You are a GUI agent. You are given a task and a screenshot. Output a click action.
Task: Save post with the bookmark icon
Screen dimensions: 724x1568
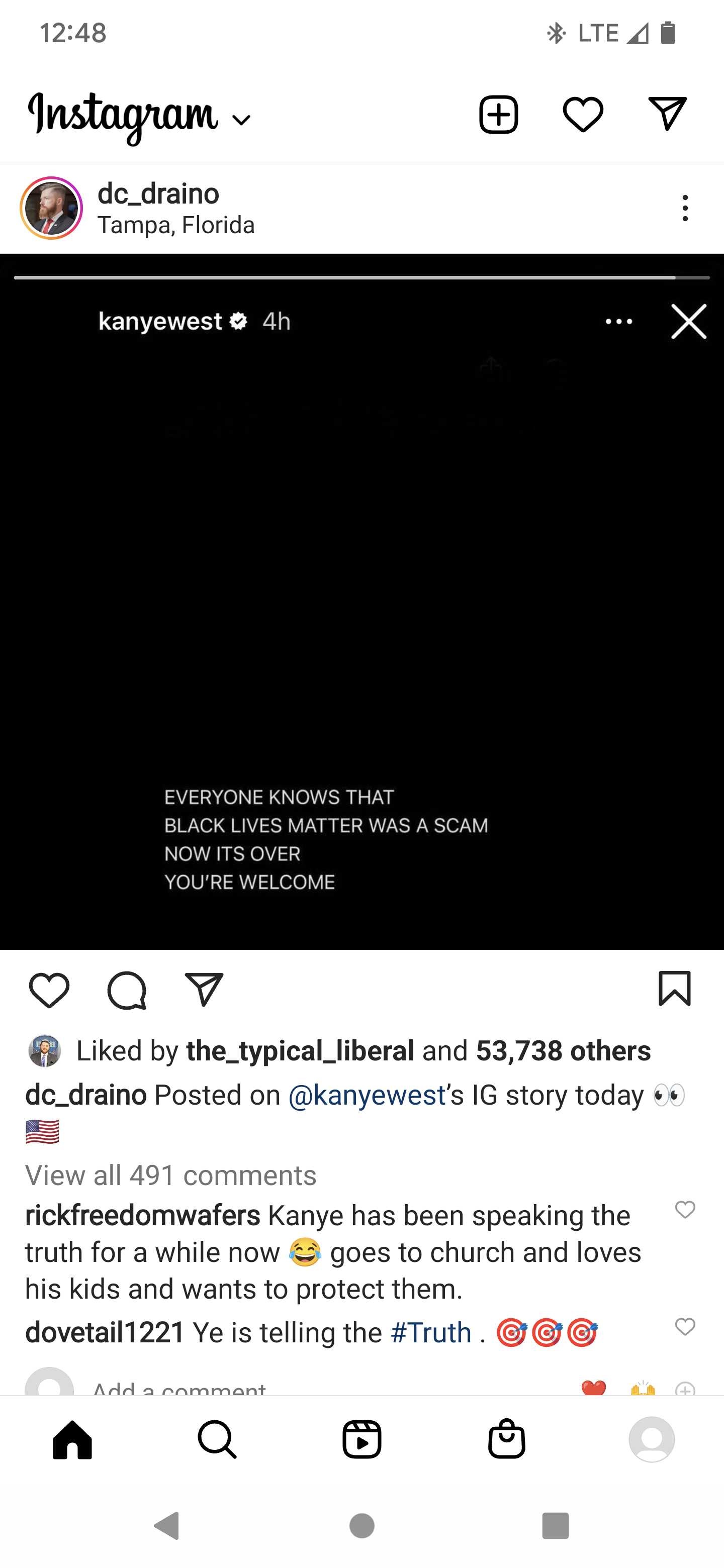click(675, 989)
